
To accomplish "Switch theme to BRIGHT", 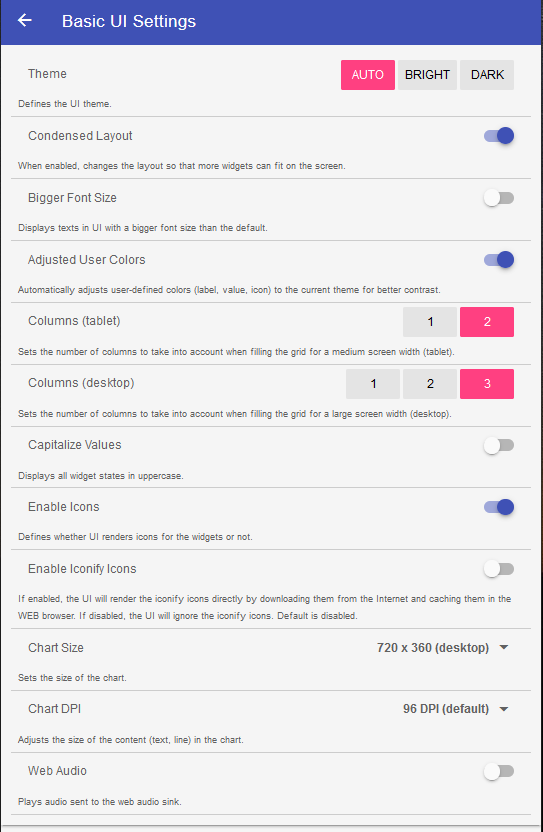I will 427,75.
